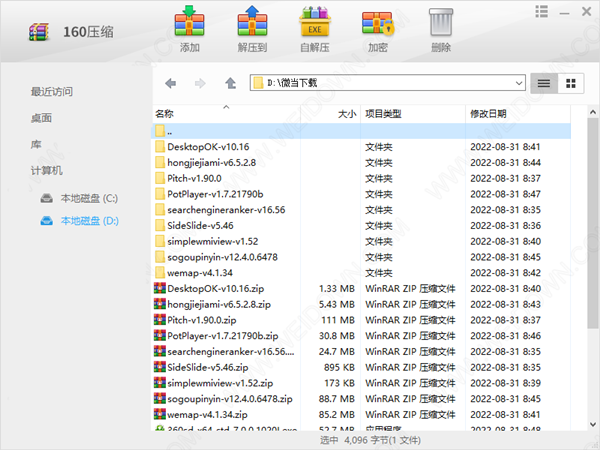Open 最近访问 in the sidebar
Screen dimensions: 600x450
coord(52,92)
